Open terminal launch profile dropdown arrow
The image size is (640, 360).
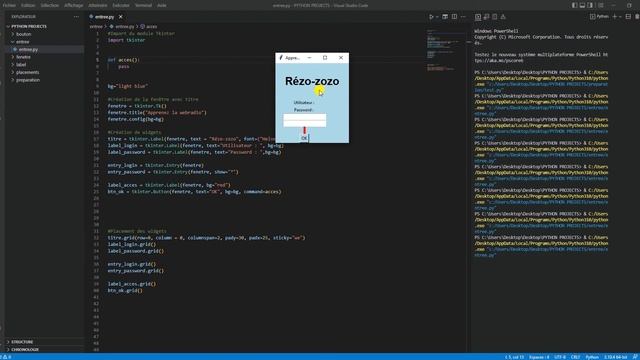tap(620, 17)
